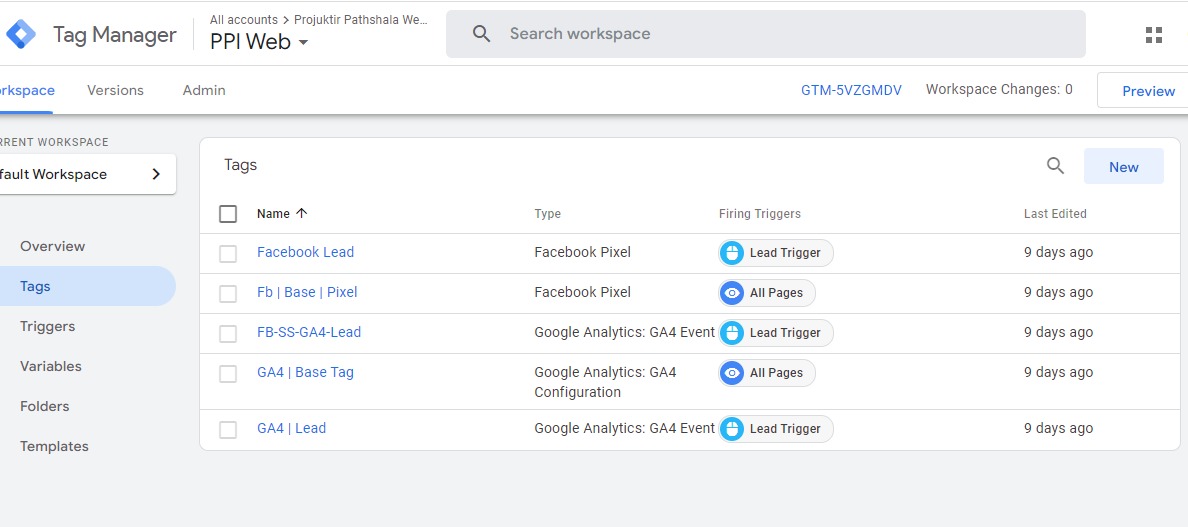Click the Tag Manager logo icon
The width and height of the screenshot is (1188, 527).
coord(20,34)
